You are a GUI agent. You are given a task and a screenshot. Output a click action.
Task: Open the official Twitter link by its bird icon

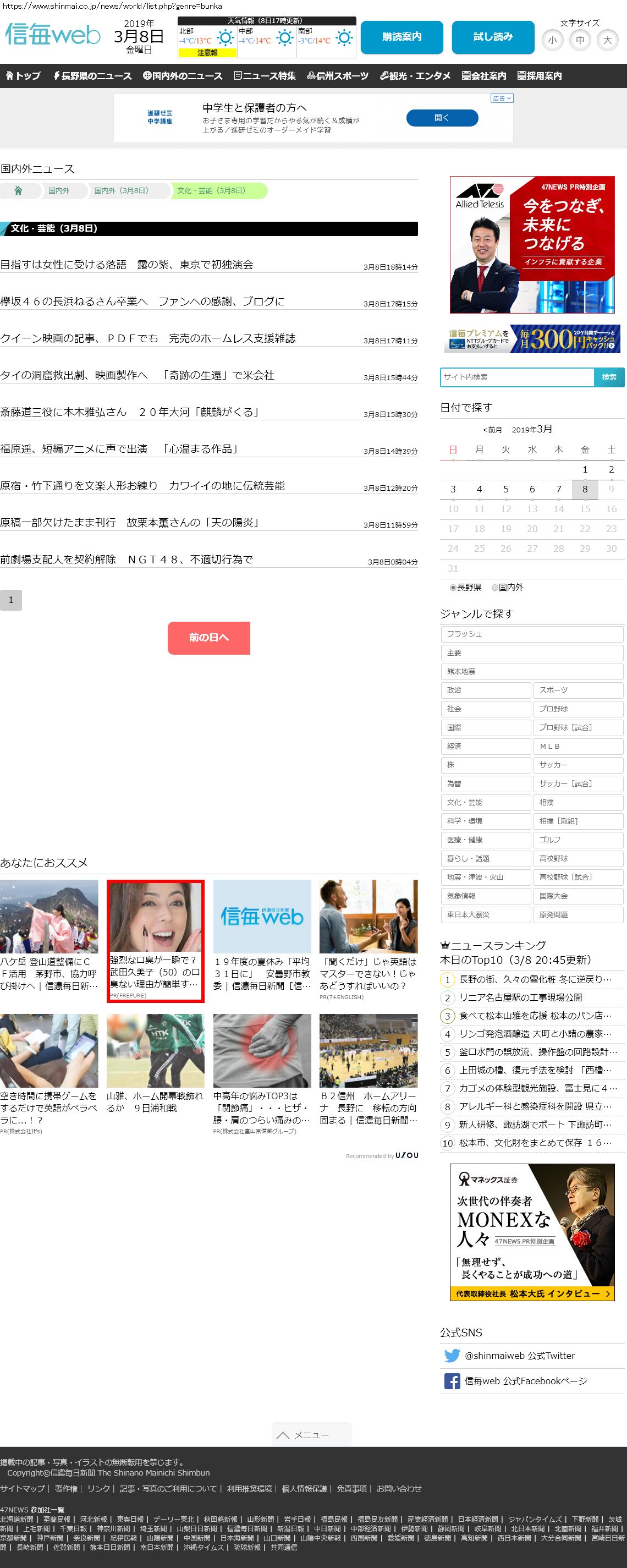[x=452, y=1356]
